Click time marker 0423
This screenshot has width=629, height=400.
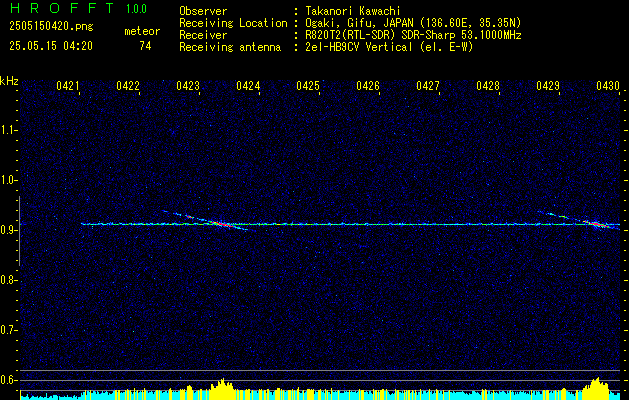(x=188, y=86)
